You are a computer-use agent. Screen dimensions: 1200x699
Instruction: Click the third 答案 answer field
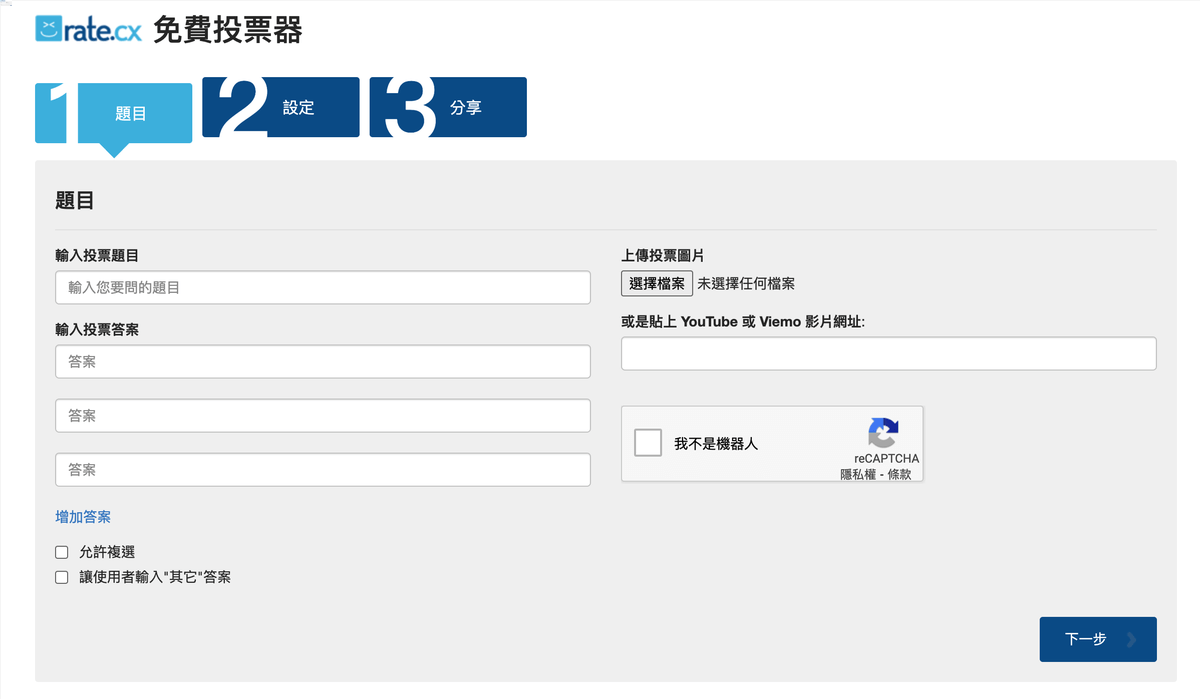click(323, 470)
